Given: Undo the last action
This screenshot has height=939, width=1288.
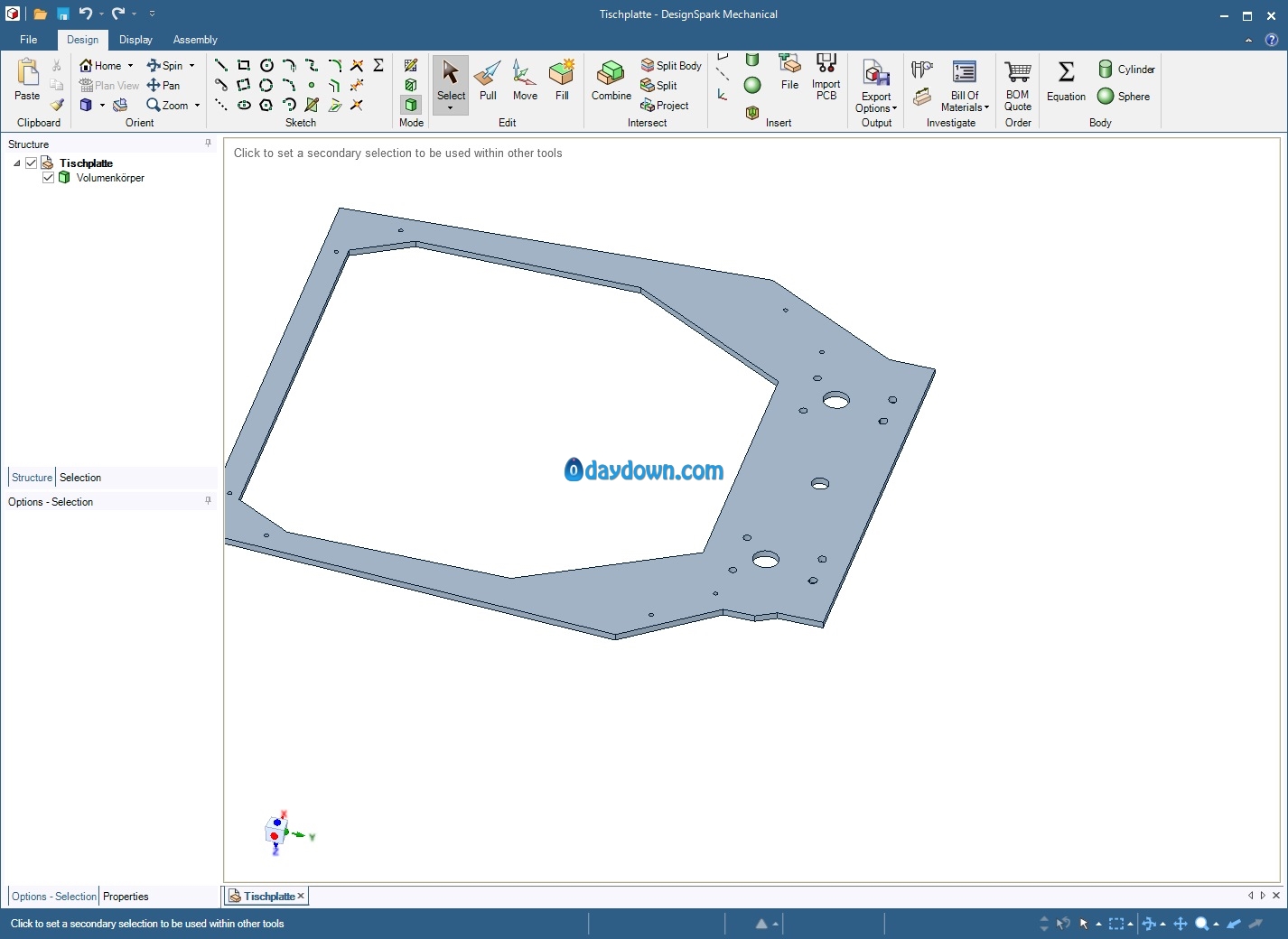Looking at the screenshot, I should click(x=85, y=14).
